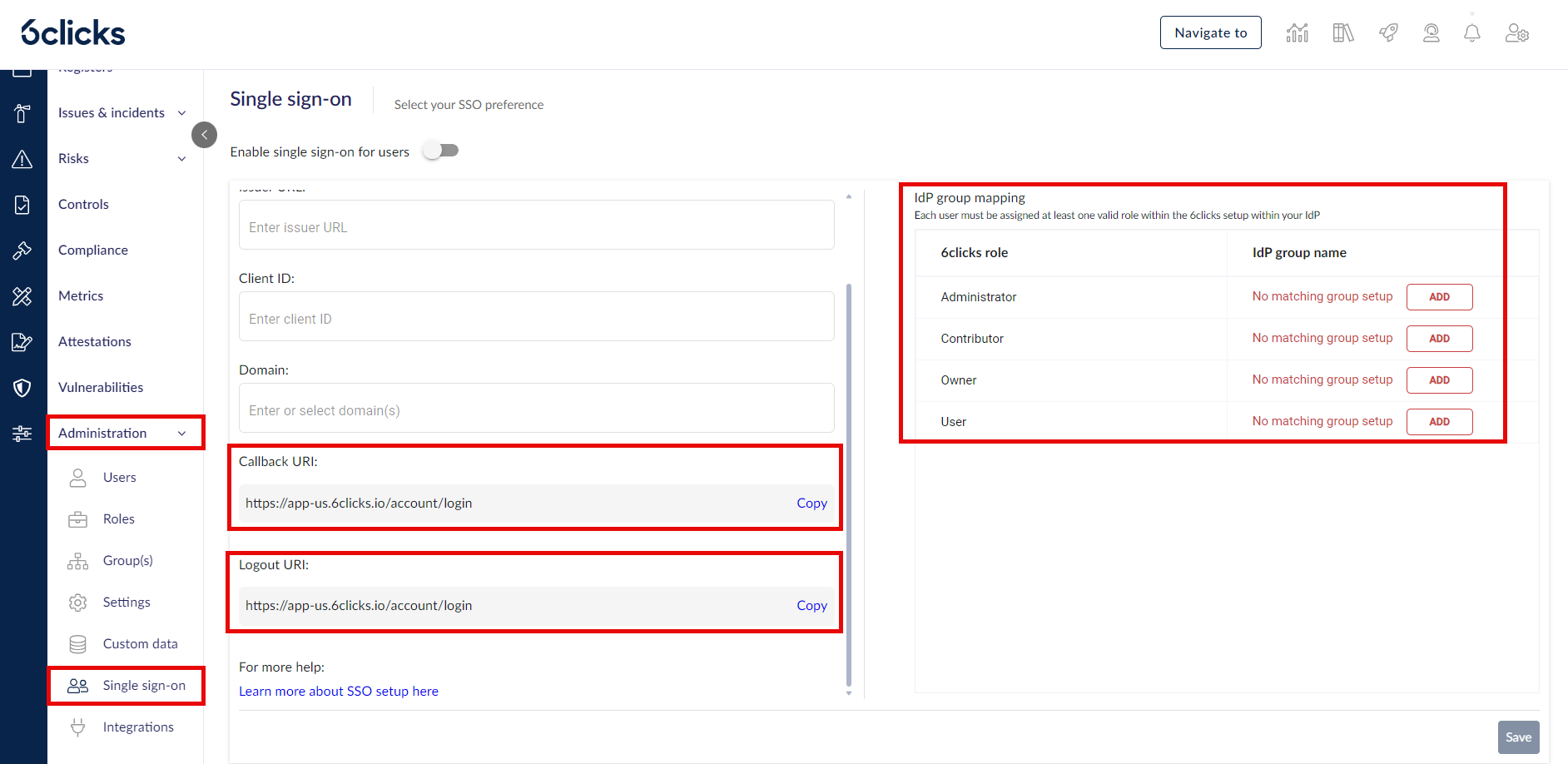Screen dimensions: 1568x764
Task: Click the Group(s) hierarchy icon
Action: (77, 561)
